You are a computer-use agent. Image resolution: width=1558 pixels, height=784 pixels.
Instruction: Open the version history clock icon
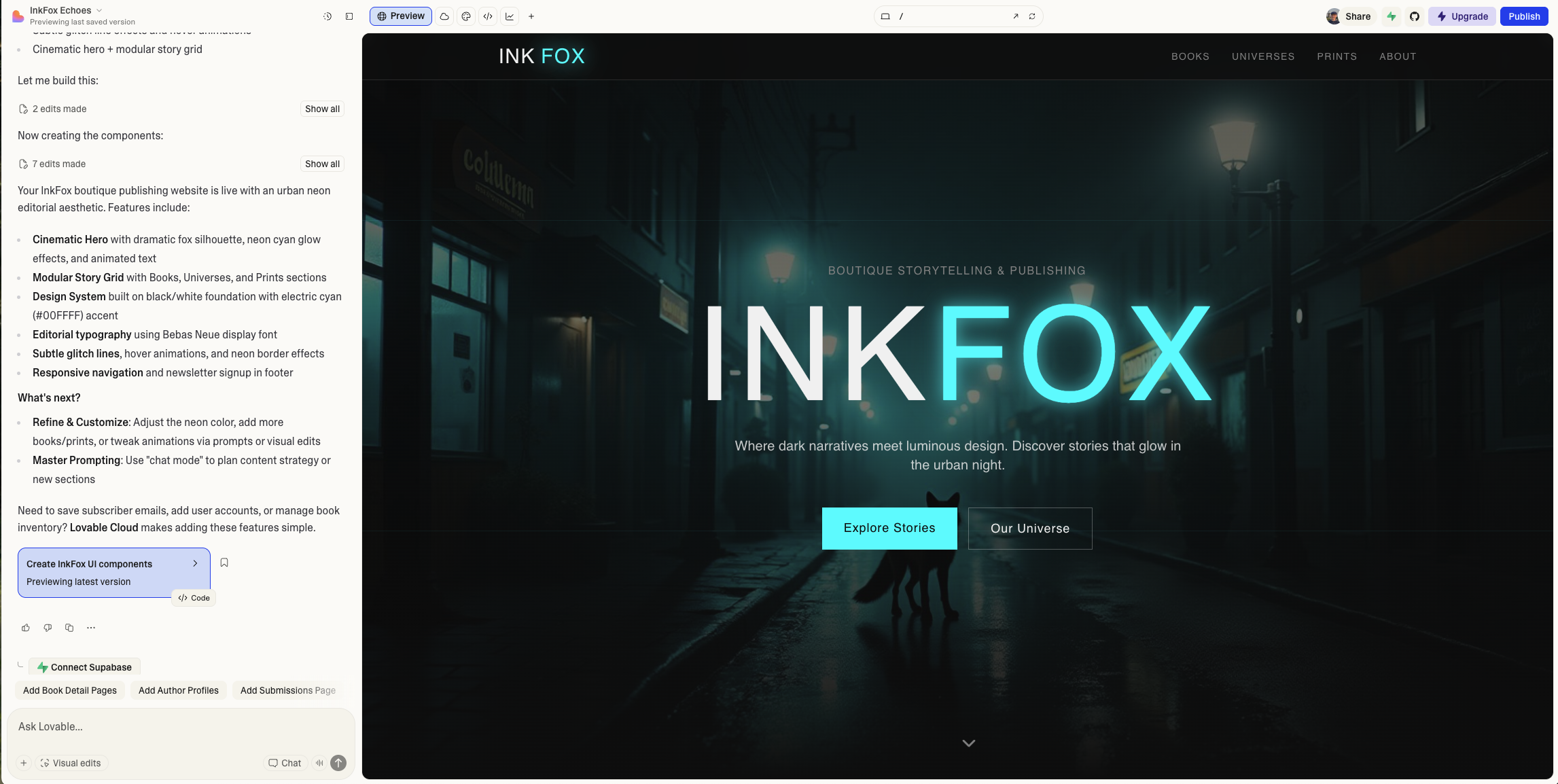click(x=327, y=16)
